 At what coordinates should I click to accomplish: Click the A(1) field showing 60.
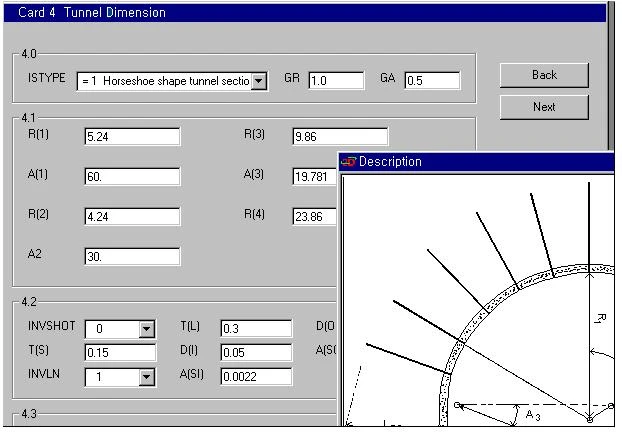(132, 176)
